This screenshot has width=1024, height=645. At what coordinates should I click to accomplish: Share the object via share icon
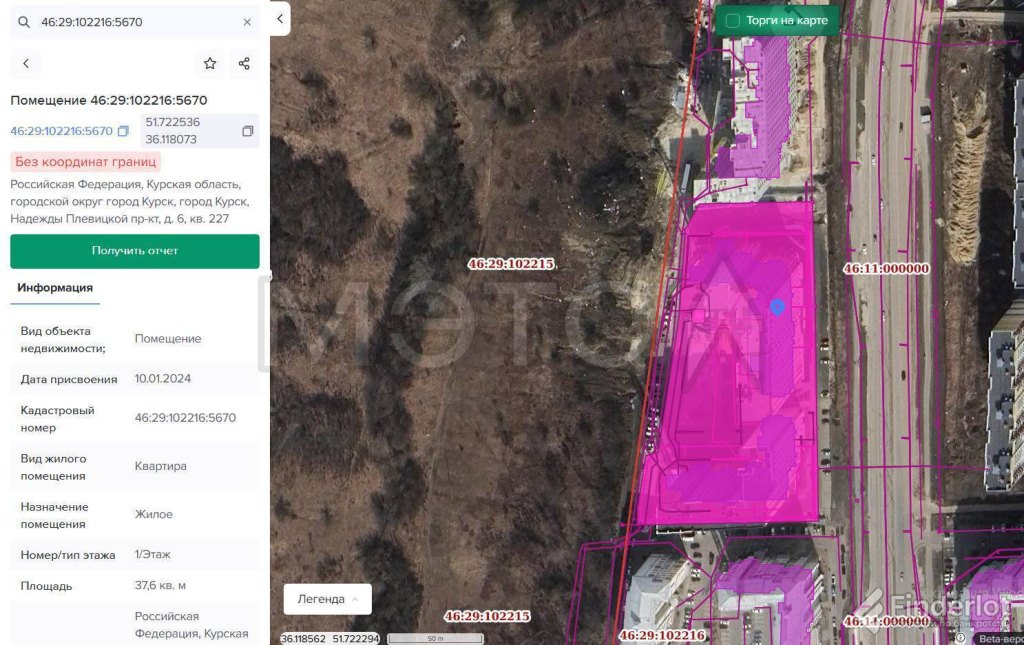244,64
